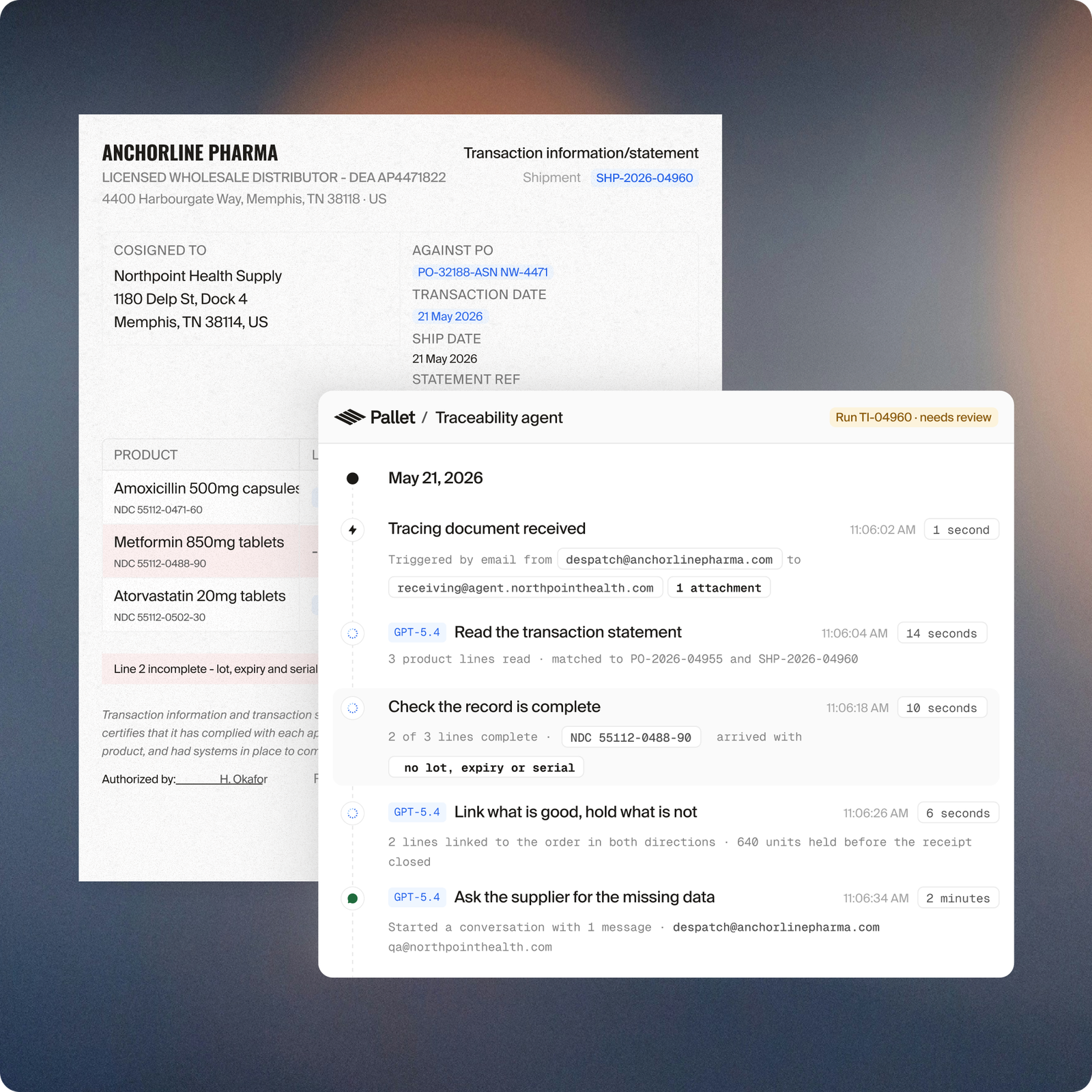Screen dimensions: 1092x1092
Task: Click 'NDC 55112-0471-60' under Amoxicillin
Action: [158, 510]
